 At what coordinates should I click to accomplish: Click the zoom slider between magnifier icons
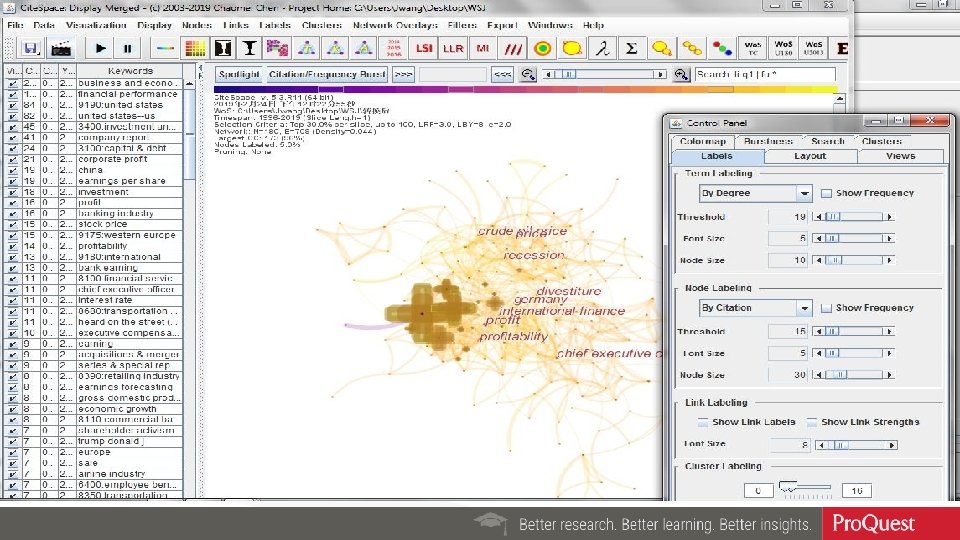click(x=605, y=75)
